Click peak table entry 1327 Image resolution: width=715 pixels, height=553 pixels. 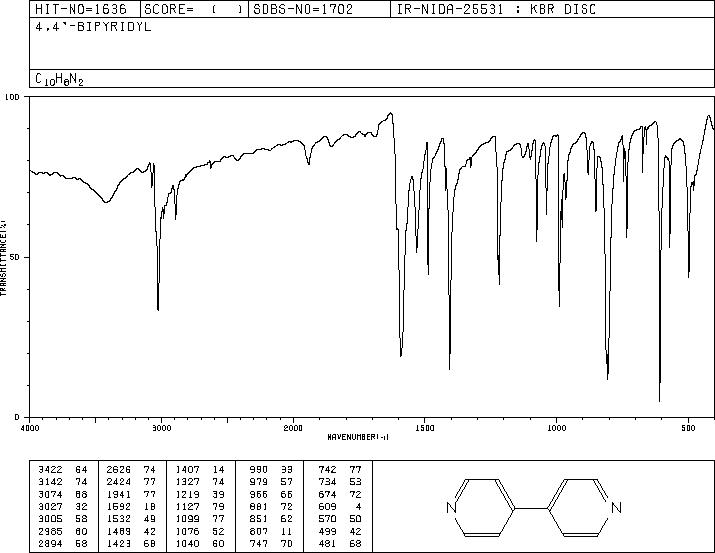[x=187, y=481]
